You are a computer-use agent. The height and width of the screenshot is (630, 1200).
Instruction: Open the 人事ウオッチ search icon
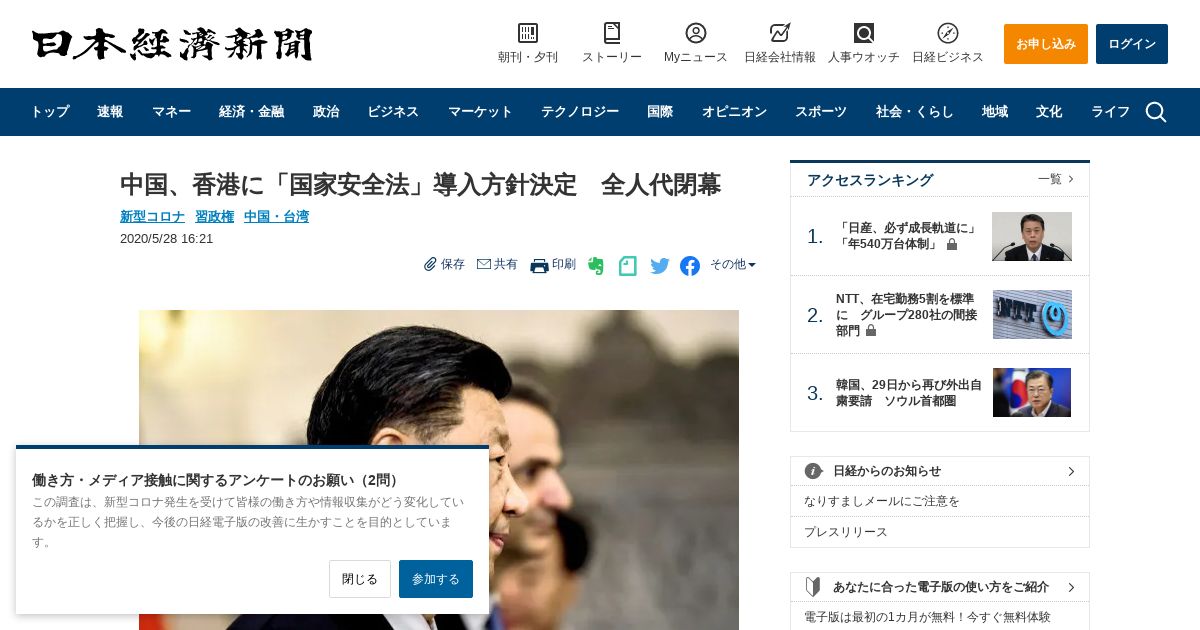(x=864, y=33)
